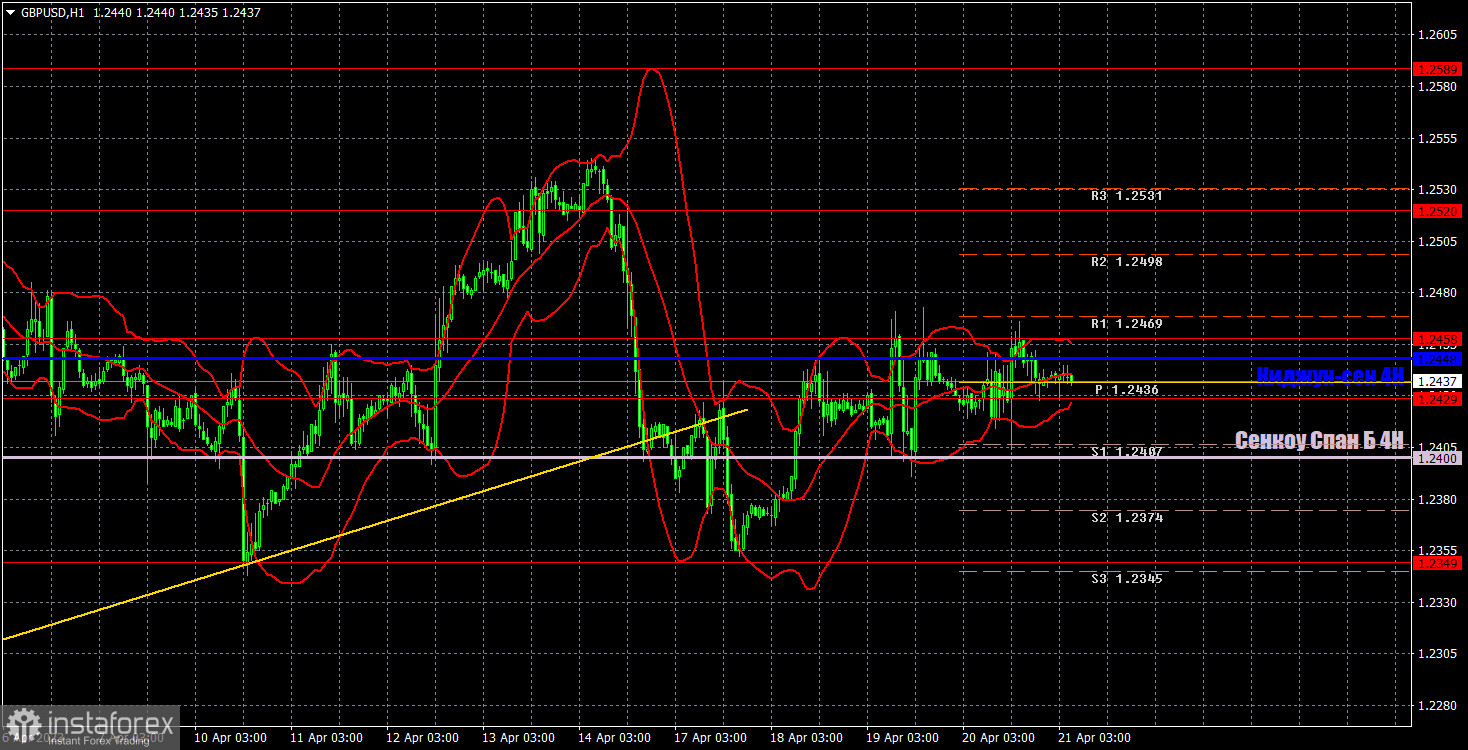The image size is (1468, 750).
Task: Click the 1.2555 price scale value
Action: pos(1437,138)
